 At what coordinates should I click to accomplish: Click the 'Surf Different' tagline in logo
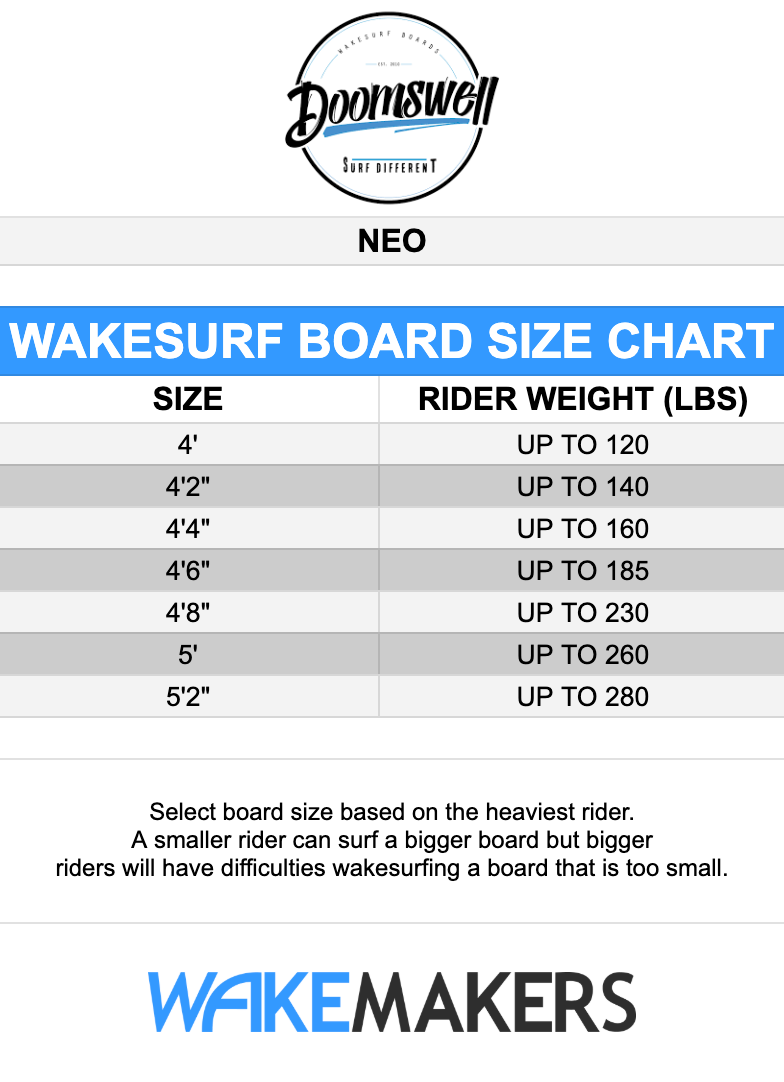click(389, 165)
